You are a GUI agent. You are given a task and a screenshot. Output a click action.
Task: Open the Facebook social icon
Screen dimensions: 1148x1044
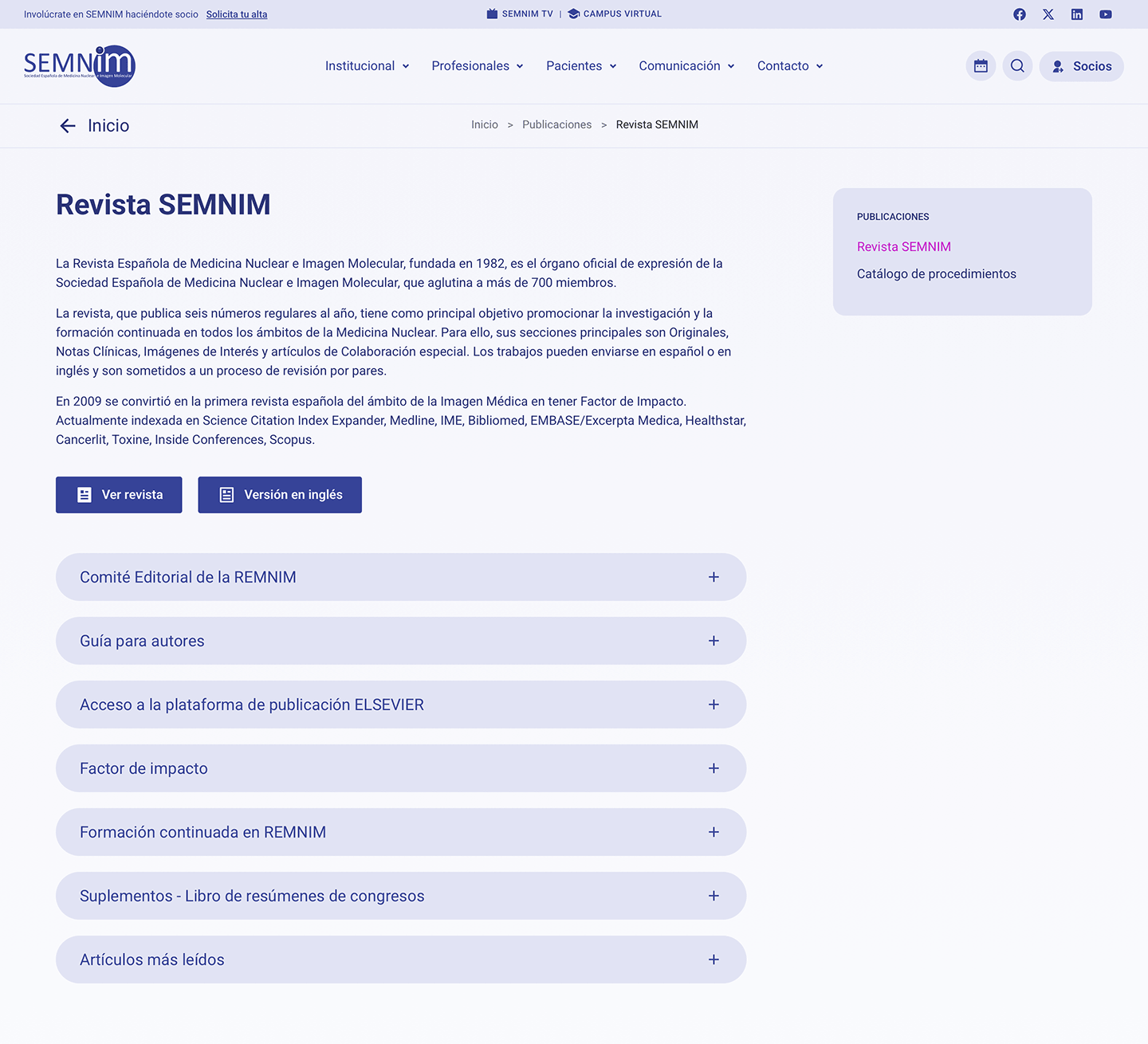pos(1019,14)
